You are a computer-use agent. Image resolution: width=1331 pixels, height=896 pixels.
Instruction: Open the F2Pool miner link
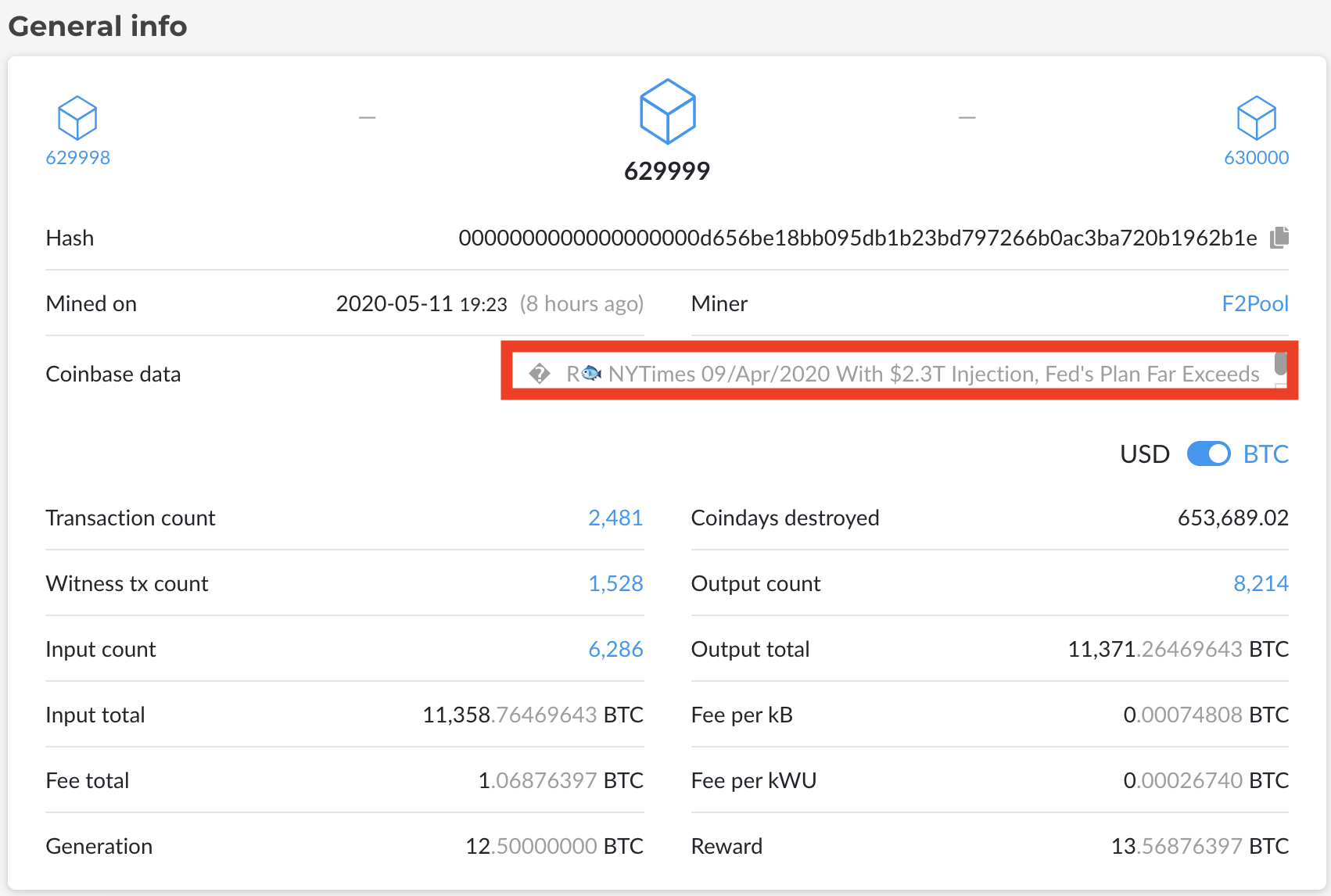tap(1254, 303)
